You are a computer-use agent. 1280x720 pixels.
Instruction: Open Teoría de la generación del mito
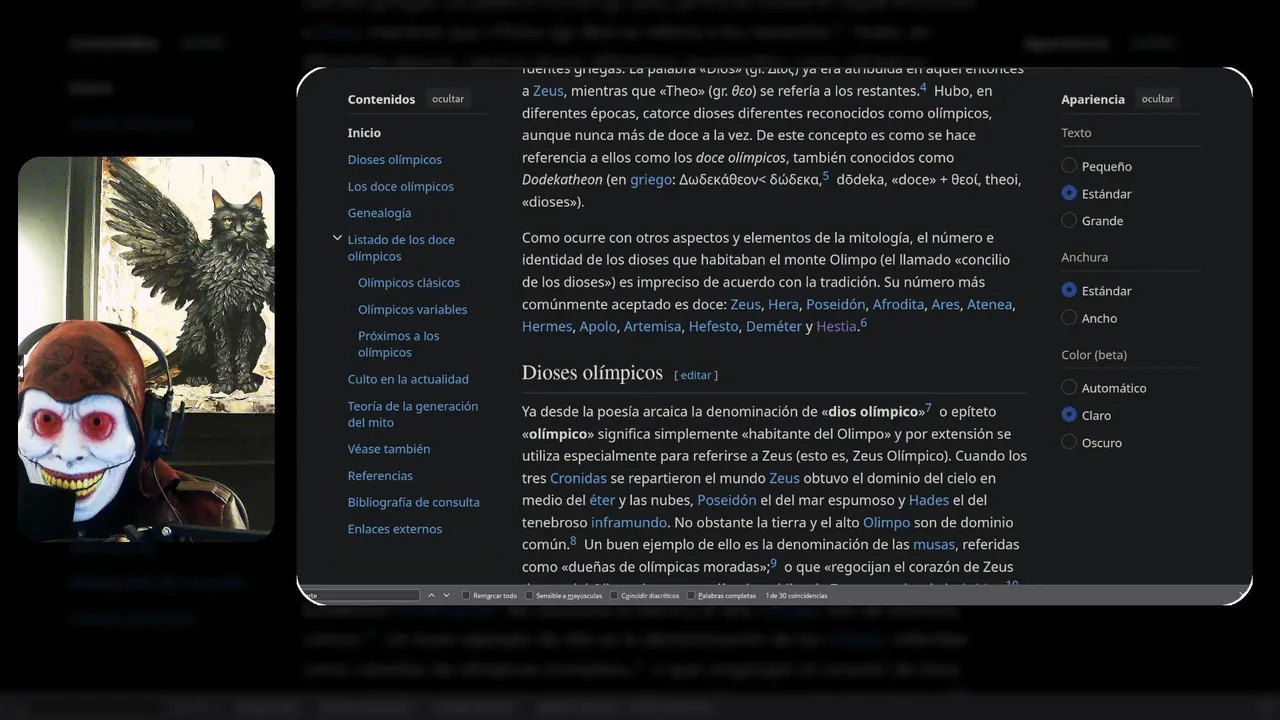413,414
